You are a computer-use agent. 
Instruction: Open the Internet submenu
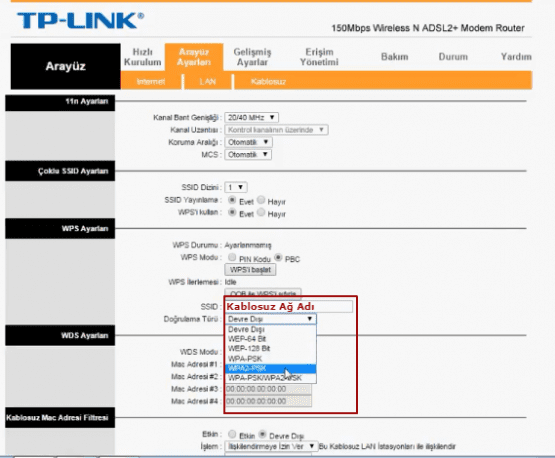(x=151, y=82)
